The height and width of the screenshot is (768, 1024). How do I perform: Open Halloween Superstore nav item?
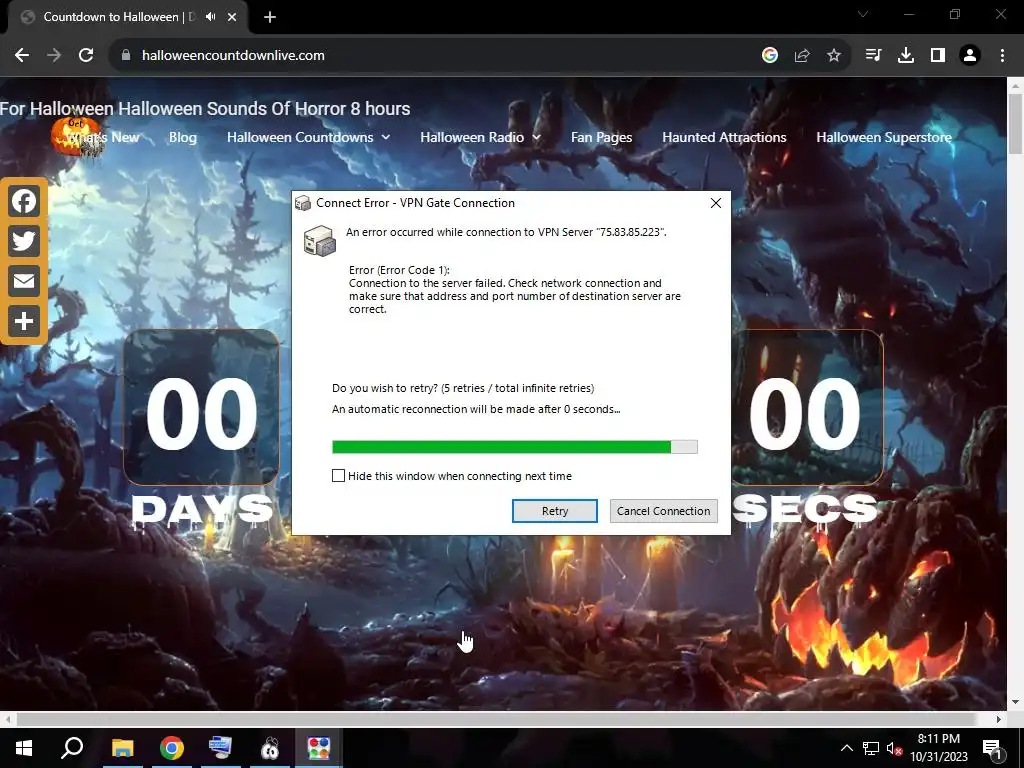pyautogui.click(x=884, y=137)
